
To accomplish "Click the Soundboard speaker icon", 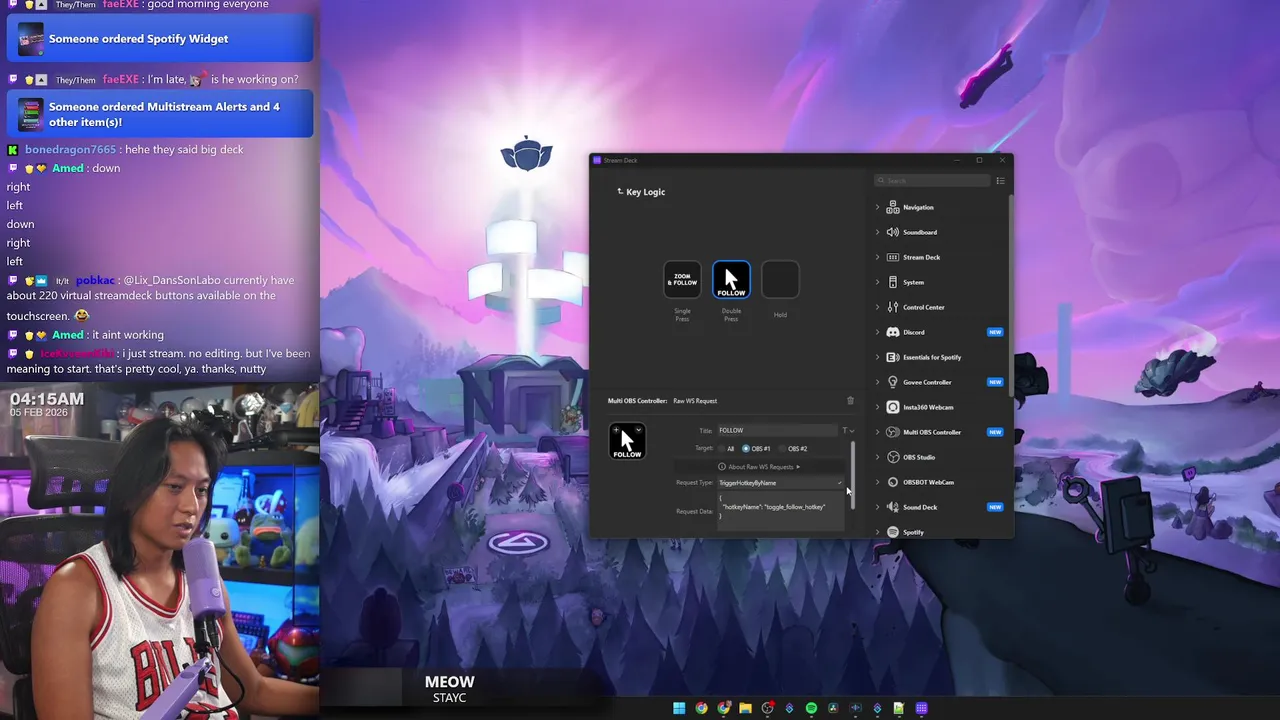I will point(893,232).
